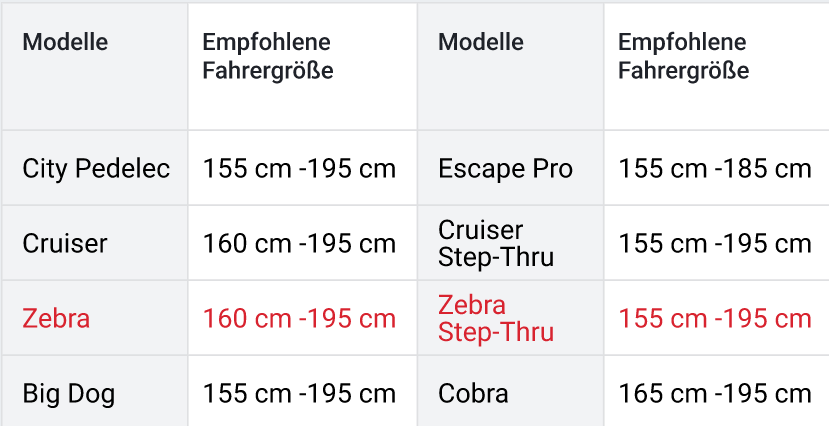Open the red Zebra Step-Thru link

click(496, 319)
